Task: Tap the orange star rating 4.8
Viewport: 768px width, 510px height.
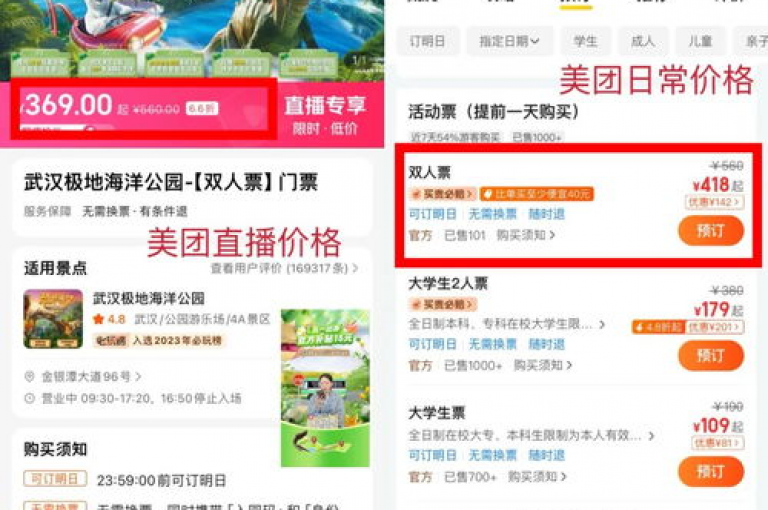Action: (109, 319)
